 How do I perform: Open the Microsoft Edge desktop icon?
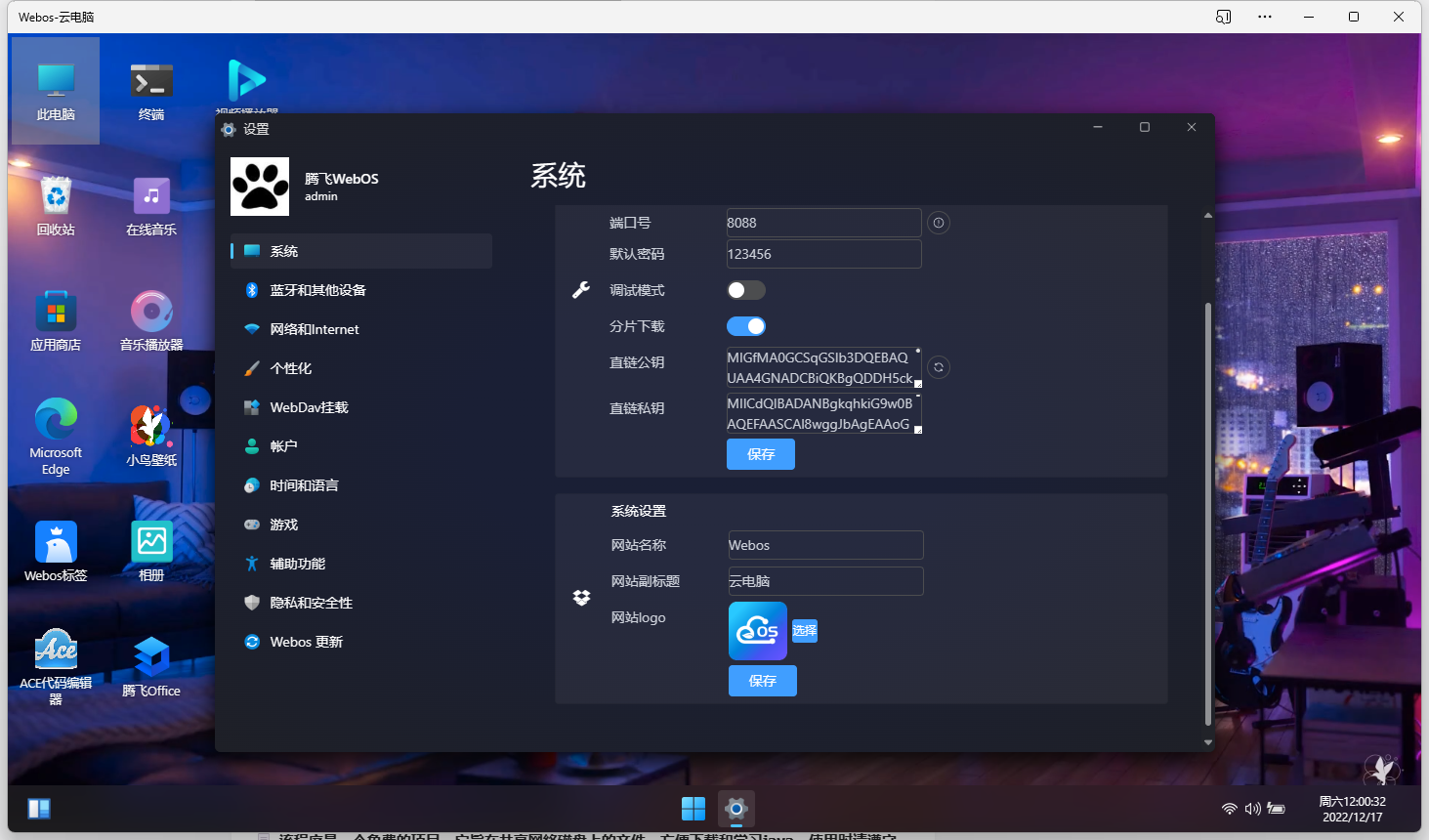click(56, 437)
